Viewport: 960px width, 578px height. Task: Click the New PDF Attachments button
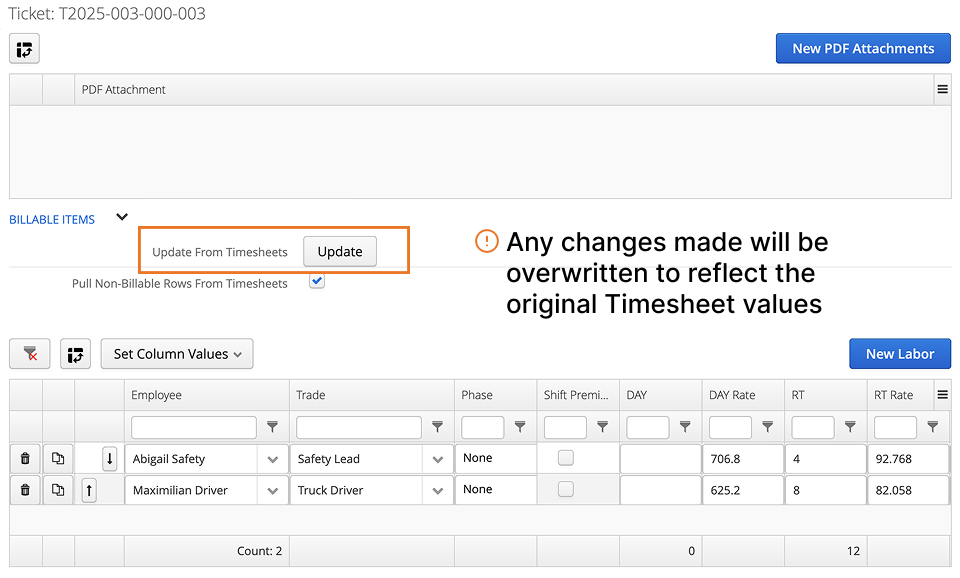click(x=863, y=48)
